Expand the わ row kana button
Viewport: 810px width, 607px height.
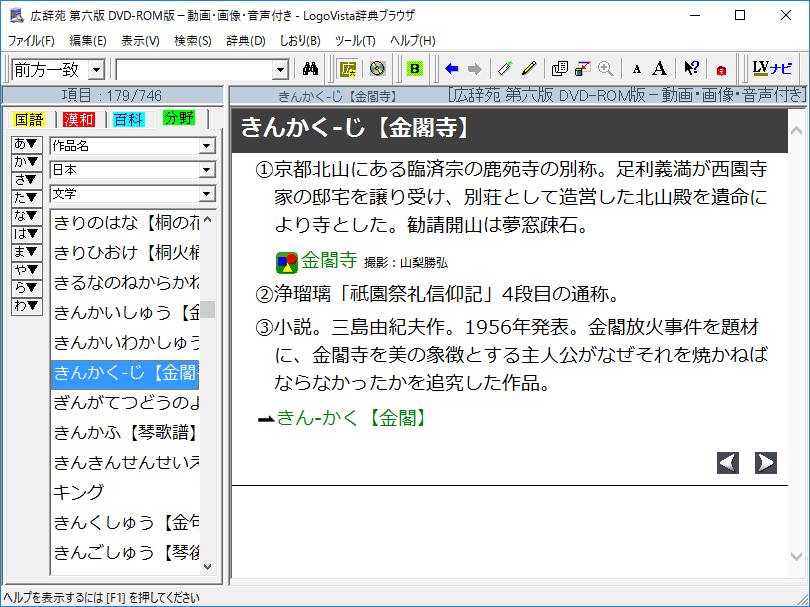tap(27, 306)
